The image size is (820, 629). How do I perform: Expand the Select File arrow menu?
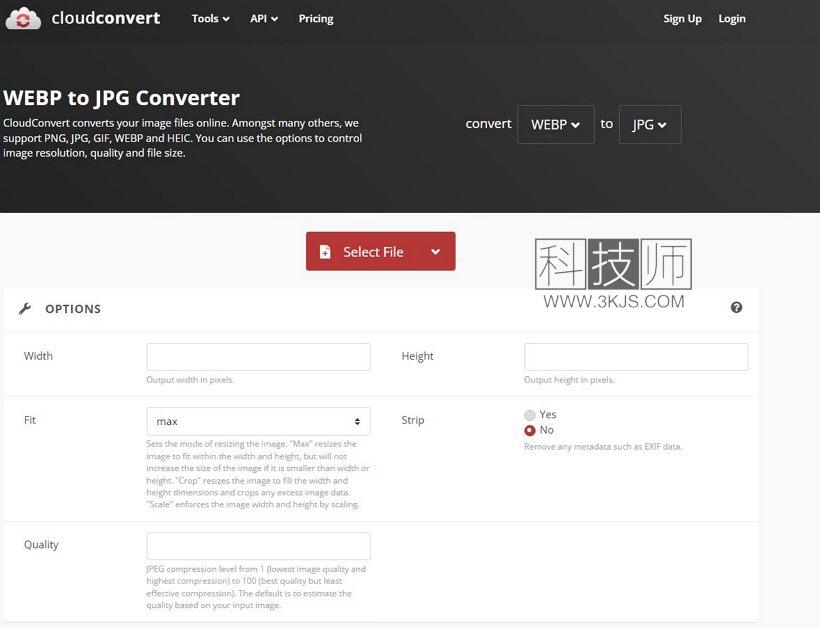pos(435,251)
